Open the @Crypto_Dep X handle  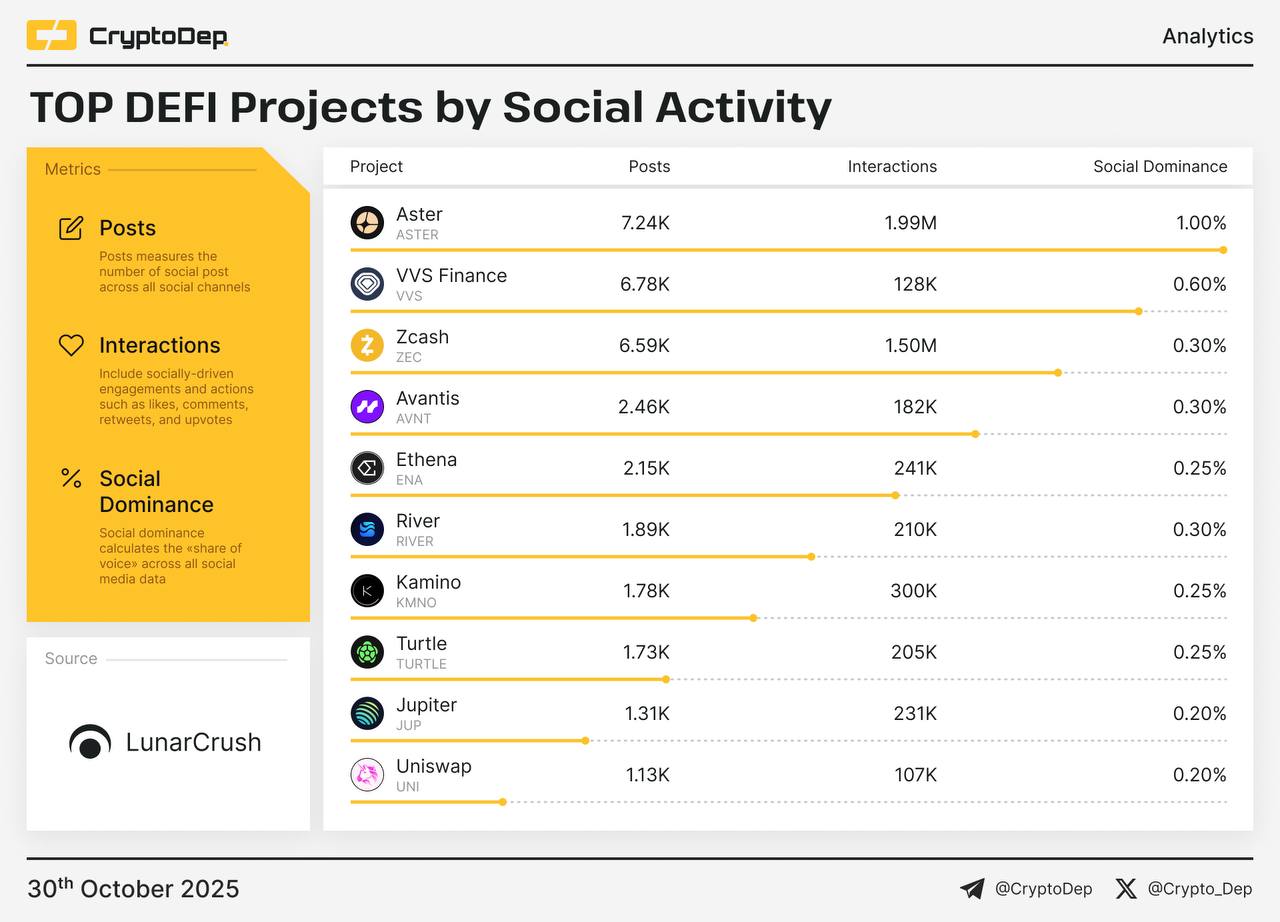(1199, 889)
